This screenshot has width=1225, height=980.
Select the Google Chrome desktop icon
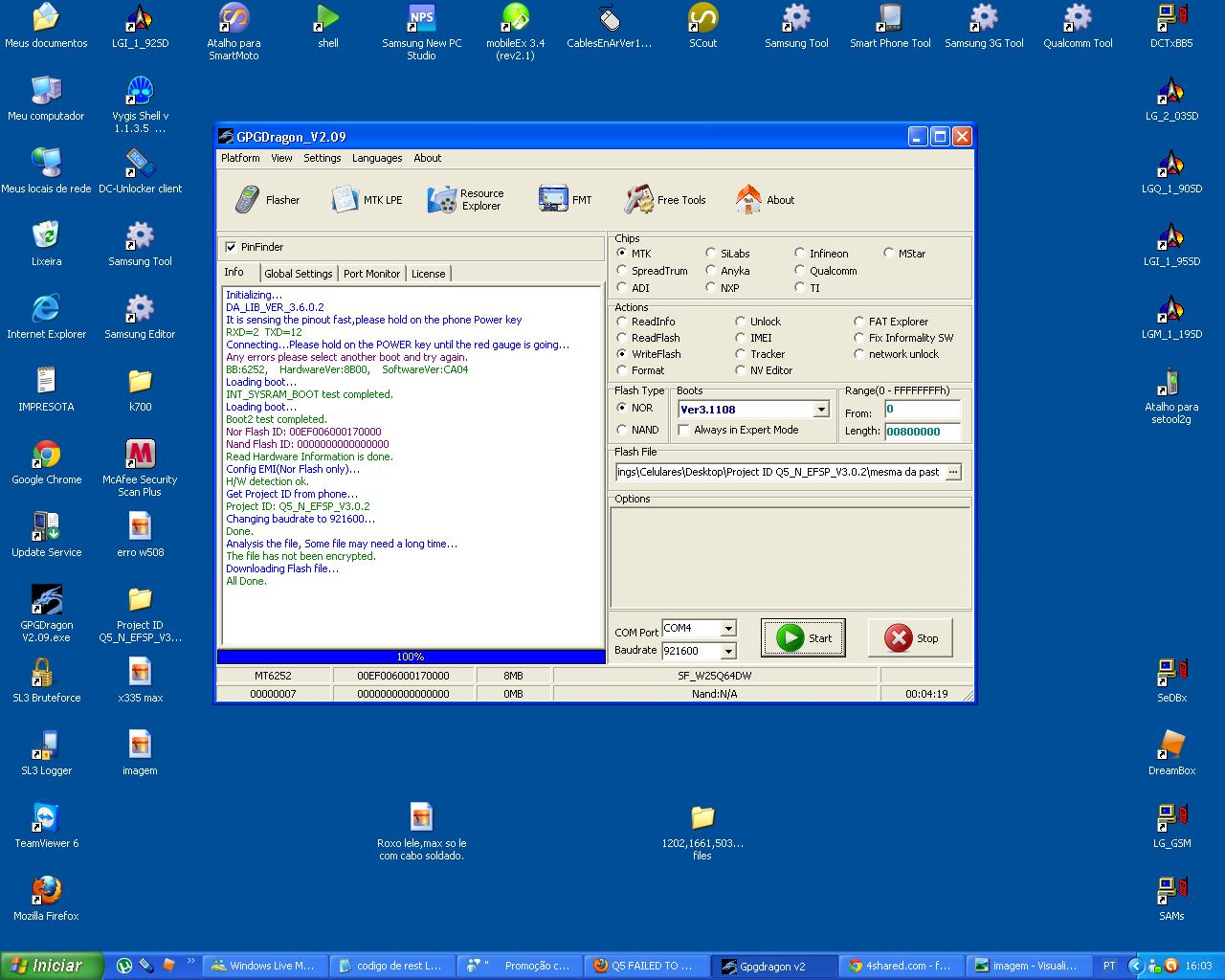coord(46,462)
